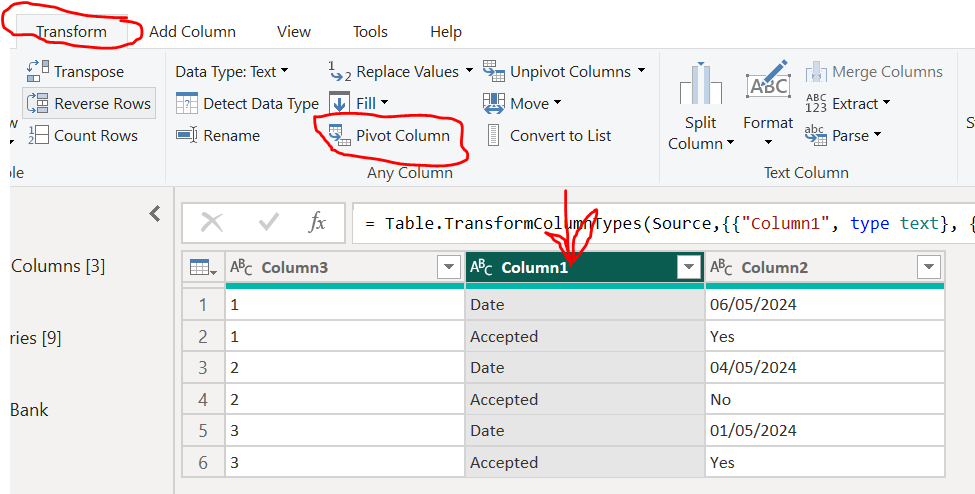Open the Replace Values dropdown arrow

point(469,71)
